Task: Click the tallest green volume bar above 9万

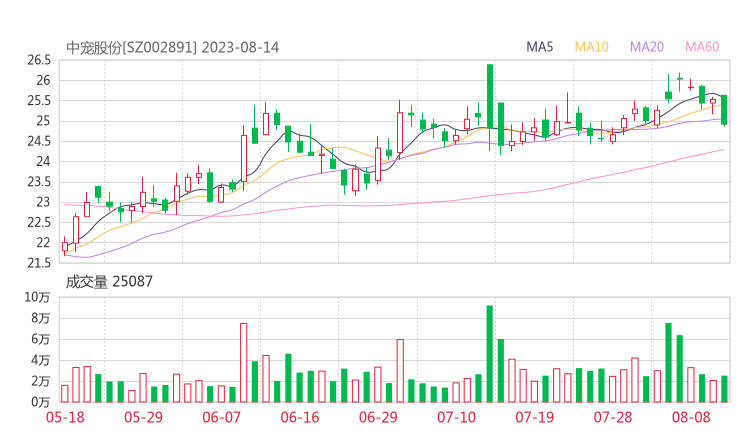Action: (490, 354)
